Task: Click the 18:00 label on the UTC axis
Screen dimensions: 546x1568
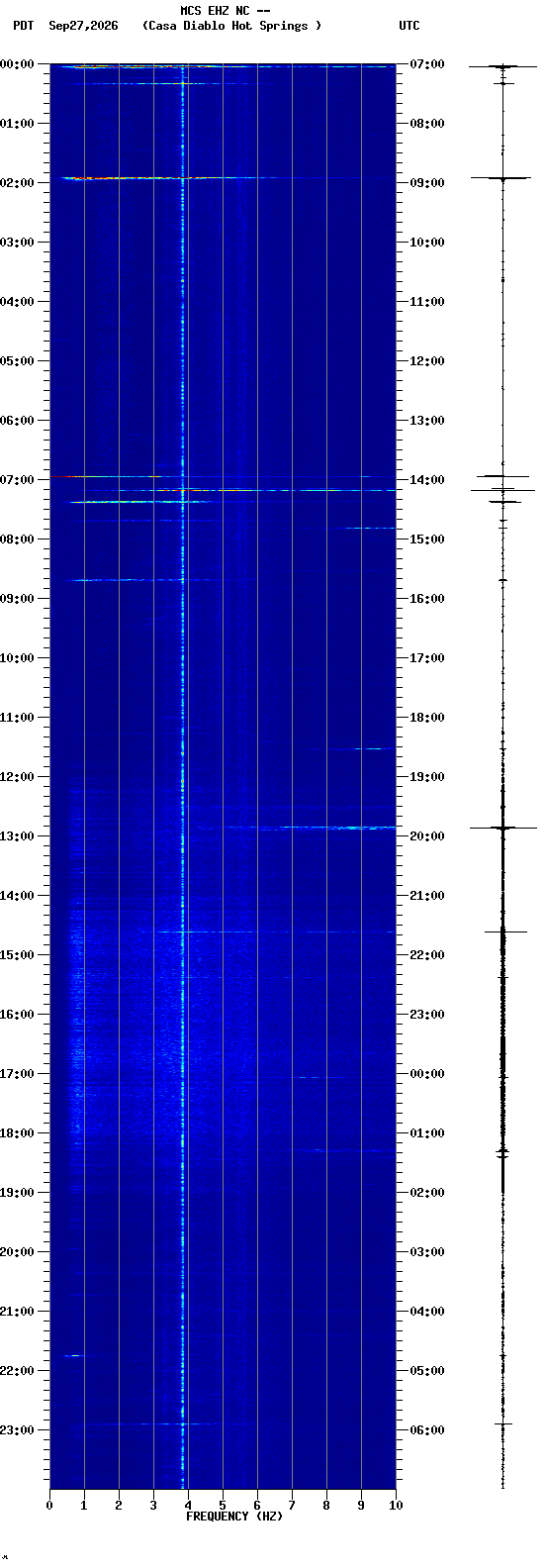Action: tap(427, 718)
